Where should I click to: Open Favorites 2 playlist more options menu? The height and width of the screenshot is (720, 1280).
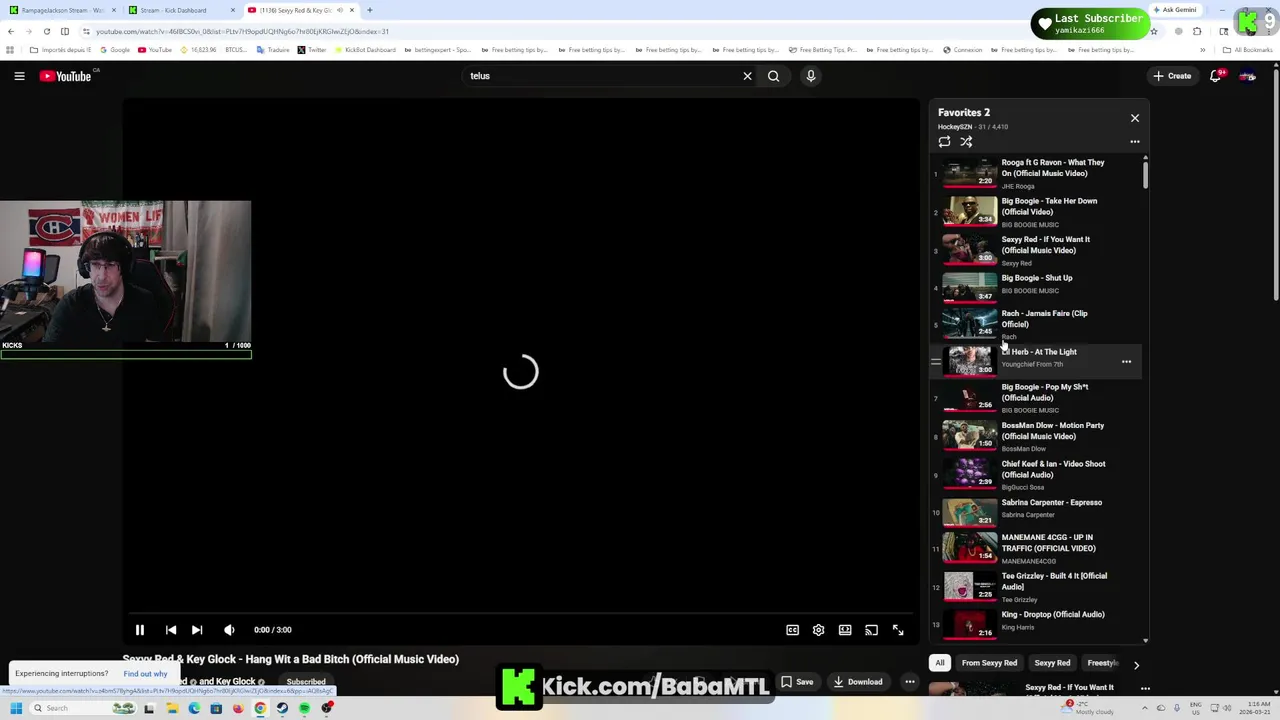point(1135,142)
